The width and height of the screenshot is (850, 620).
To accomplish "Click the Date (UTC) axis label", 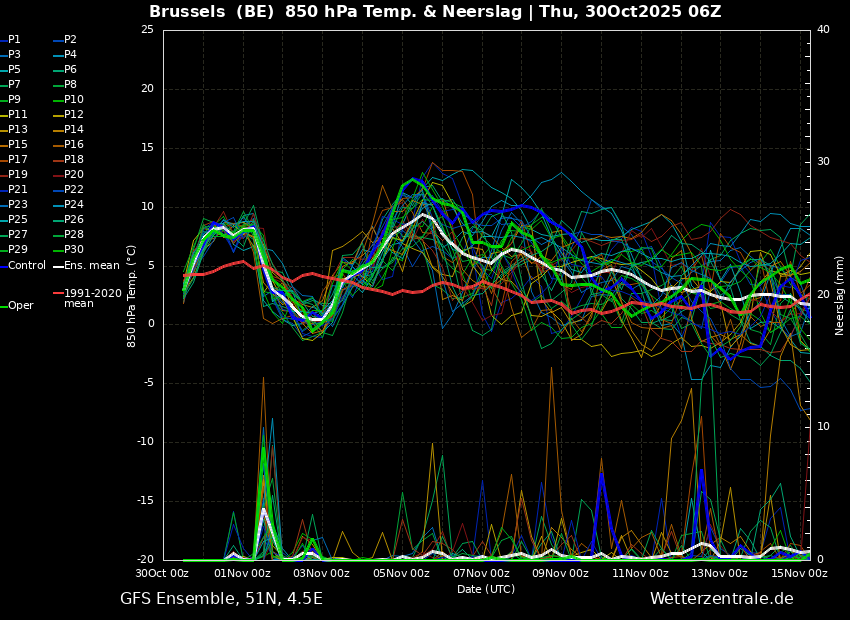I will pos(486,589).
